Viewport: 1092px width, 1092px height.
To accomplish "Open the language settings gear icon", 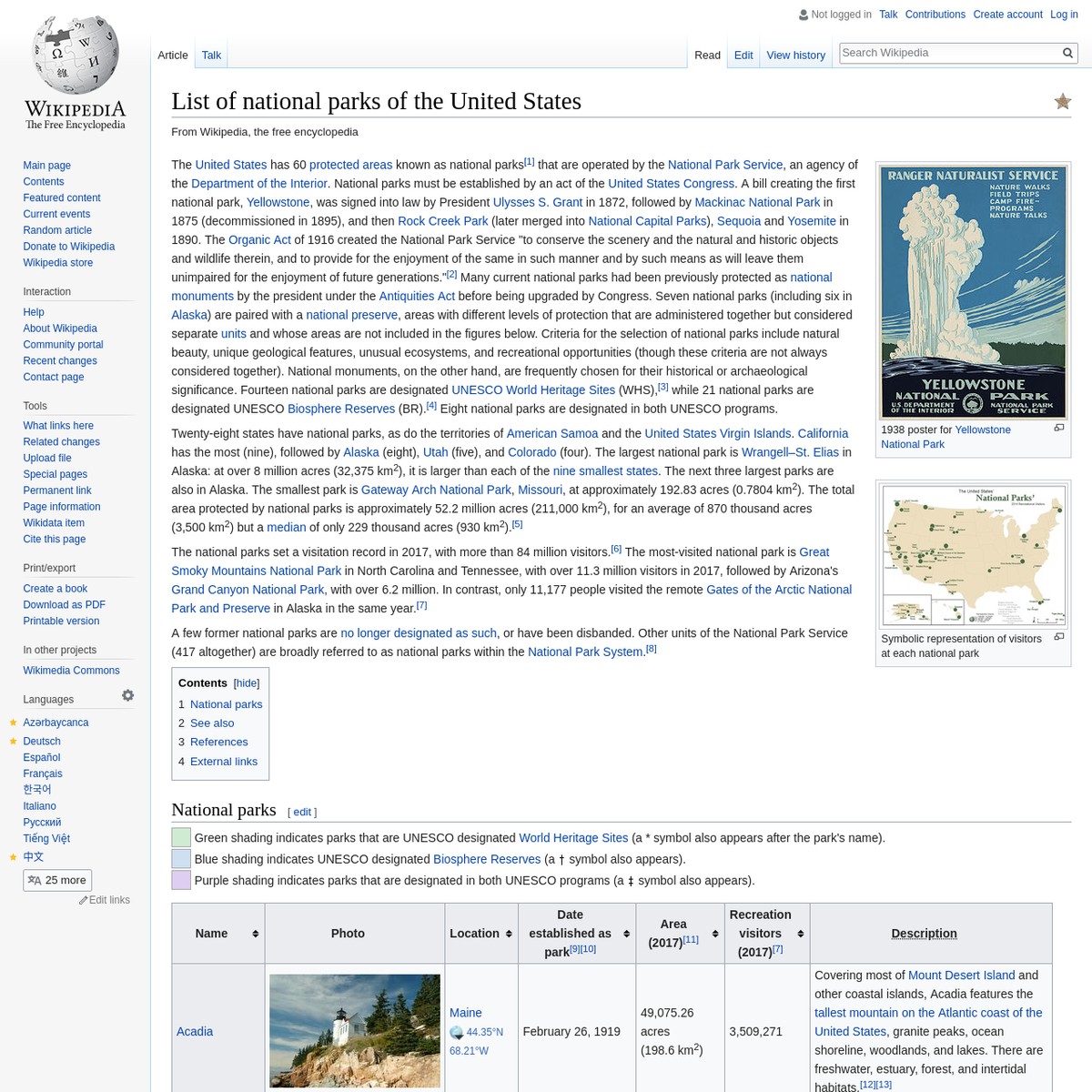I will coord(128,695).
